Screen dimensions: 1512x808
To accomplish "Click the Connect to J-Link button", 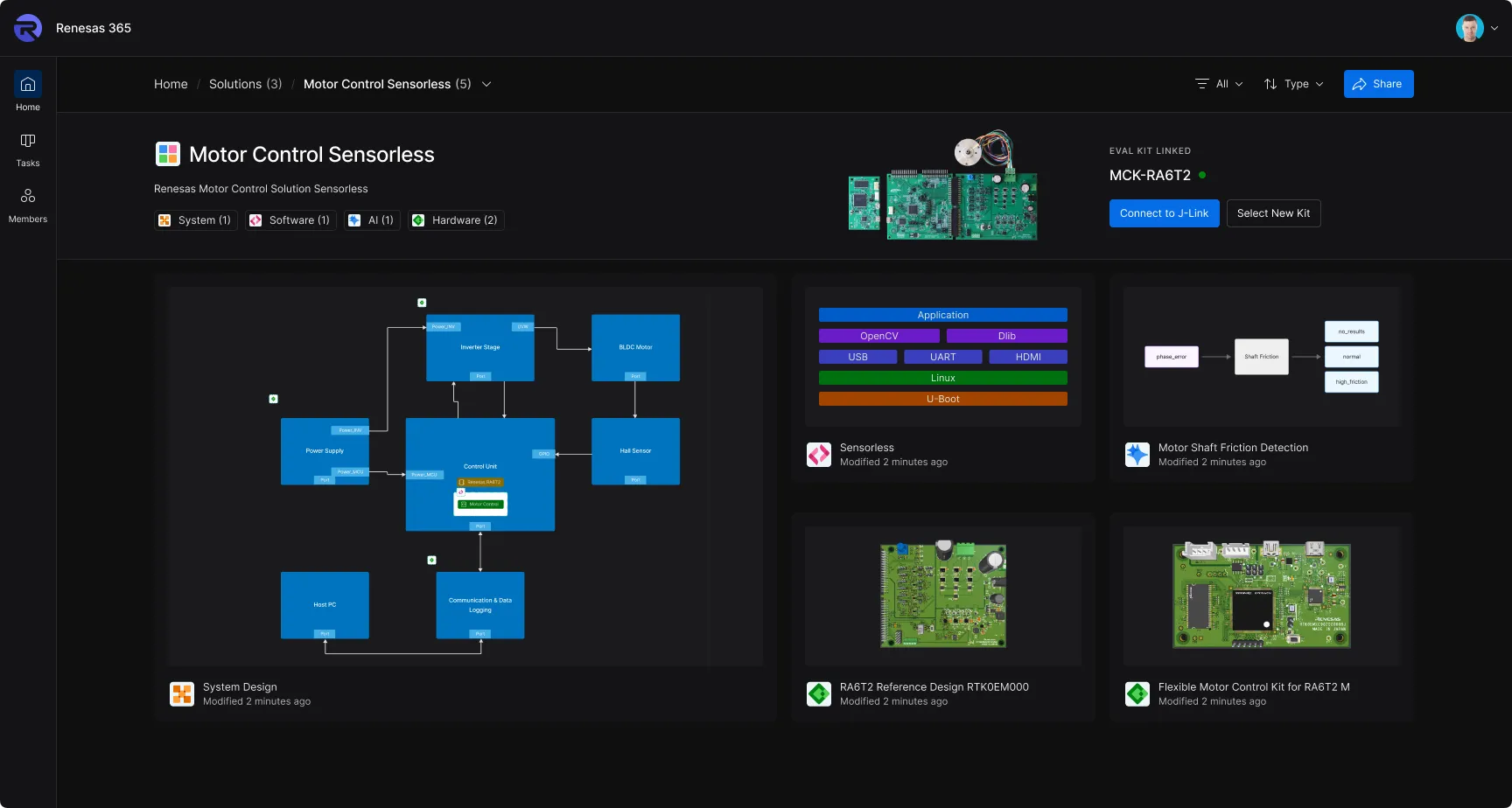I will tap(1164, 213).
